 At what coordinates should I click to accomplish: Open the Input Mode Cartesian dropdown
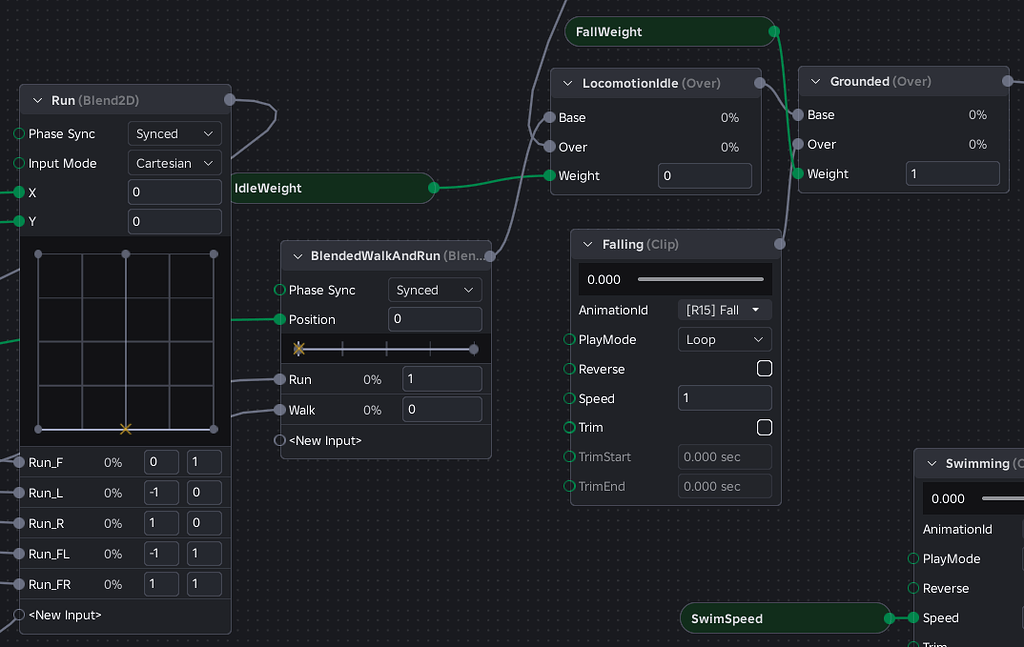click(x=175, y=163)
